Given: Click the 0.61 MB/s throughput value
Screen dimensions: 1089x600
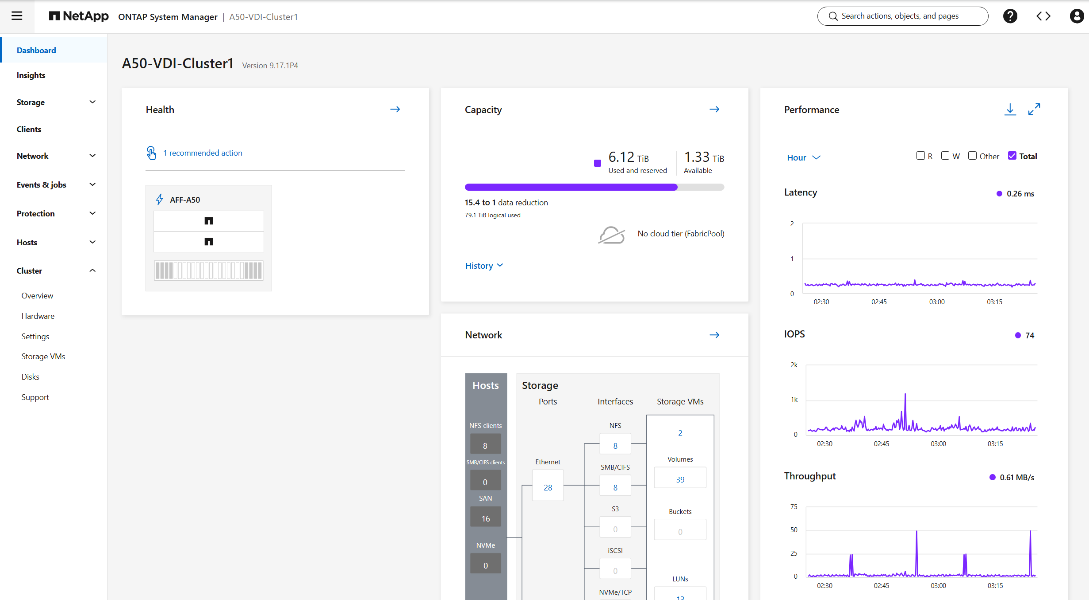Looking at the screenshot, I should [1017, 477].
